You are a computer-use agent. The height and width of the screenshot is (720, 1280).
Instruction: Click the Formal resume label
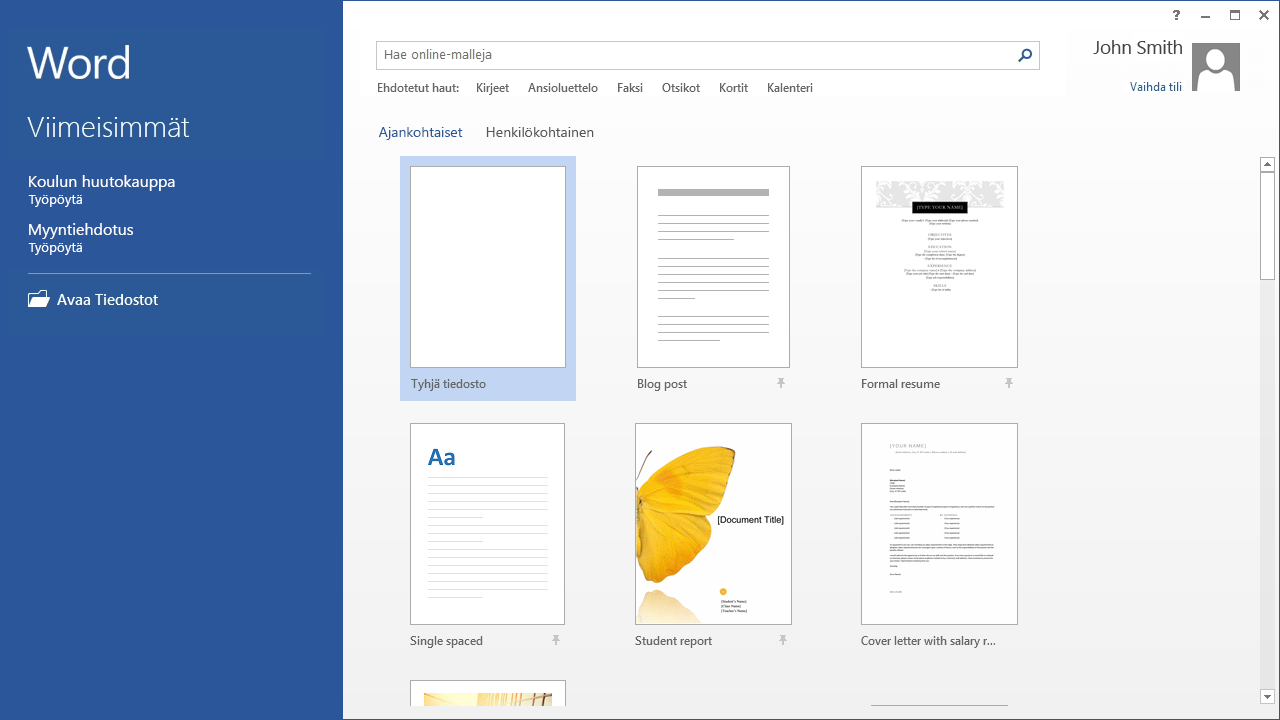(x=900, y=384)
